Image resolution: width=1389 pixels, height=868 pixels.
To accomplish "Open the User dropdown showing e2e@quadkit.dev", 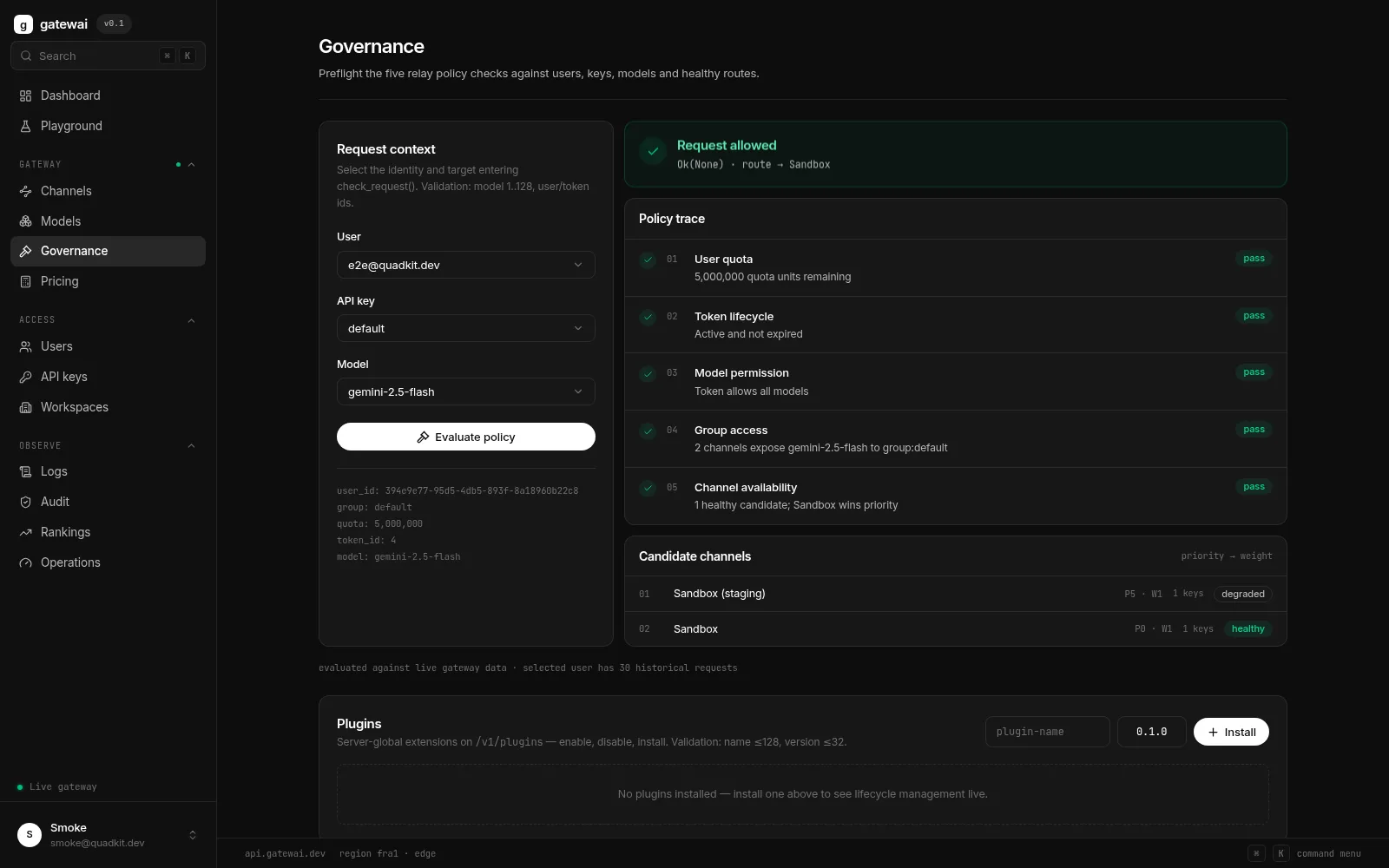I will pyautogui.click(x=466, y=265).
